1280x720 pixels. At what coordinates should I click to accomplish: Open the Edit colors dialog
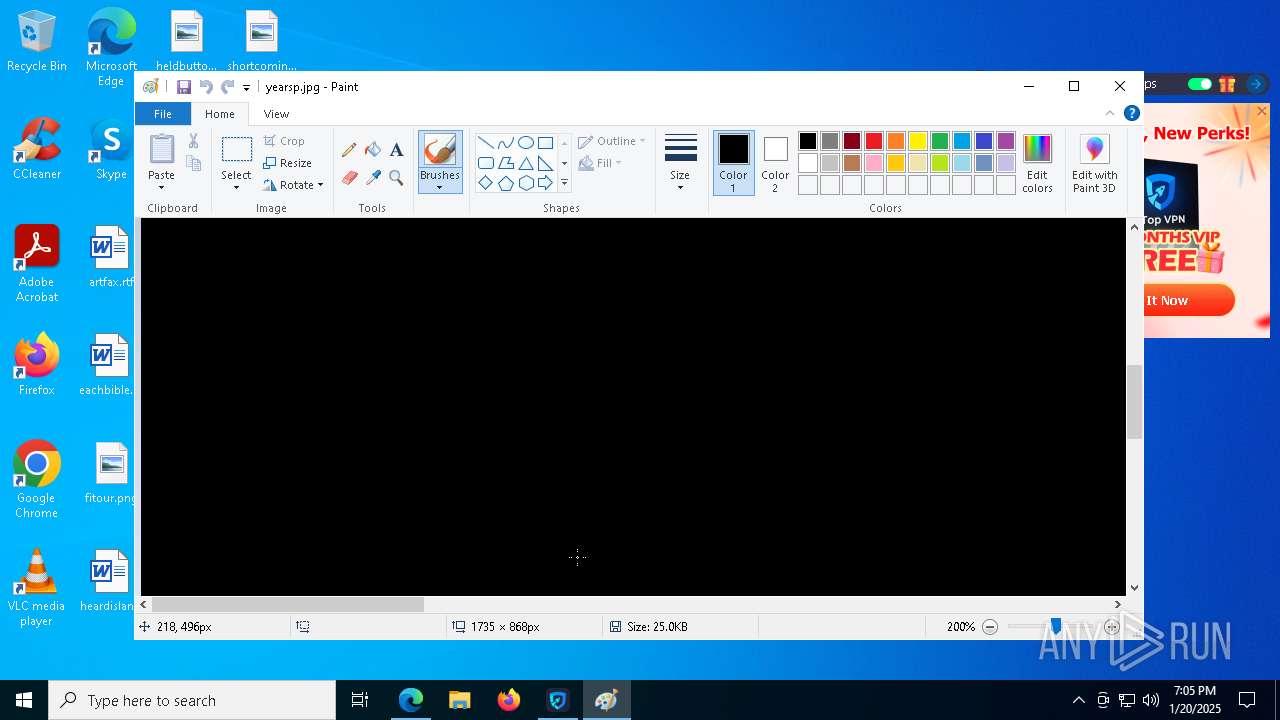pyautogui.click(x=1037, y=163)
